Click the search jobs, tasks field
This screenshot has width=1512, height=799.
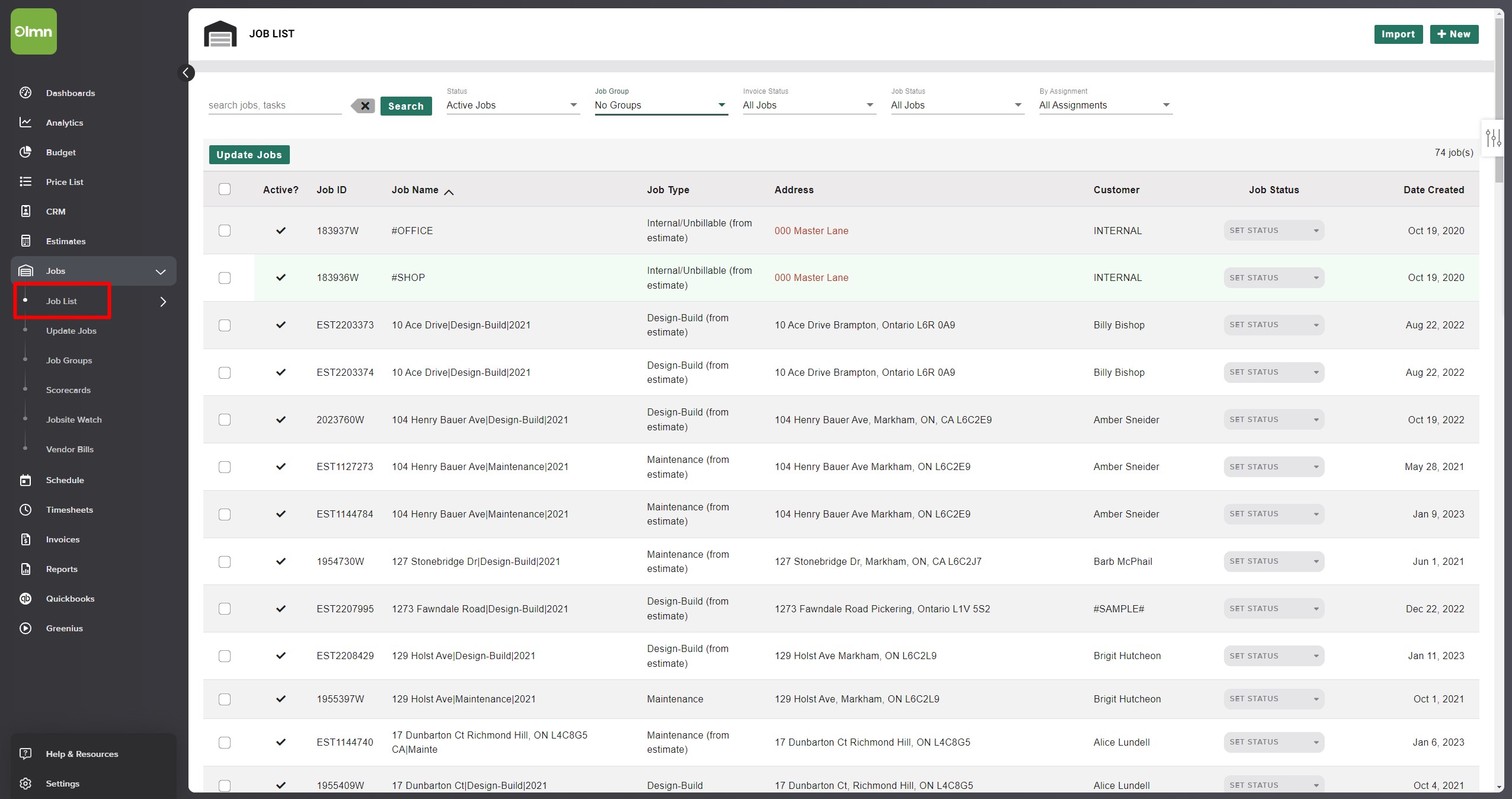275,105
